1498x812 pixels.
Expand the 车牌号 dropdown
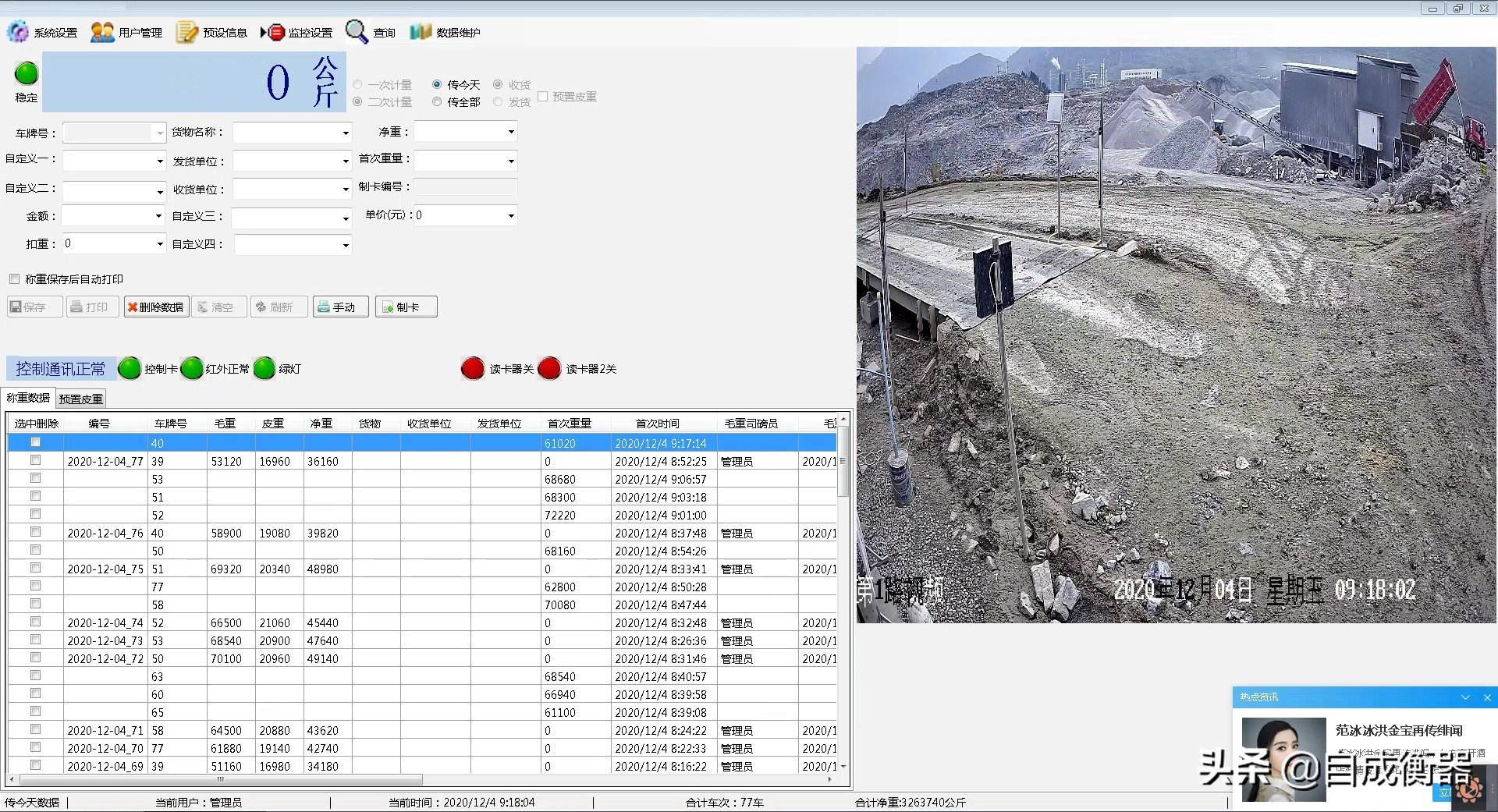[x=160, y=133]
